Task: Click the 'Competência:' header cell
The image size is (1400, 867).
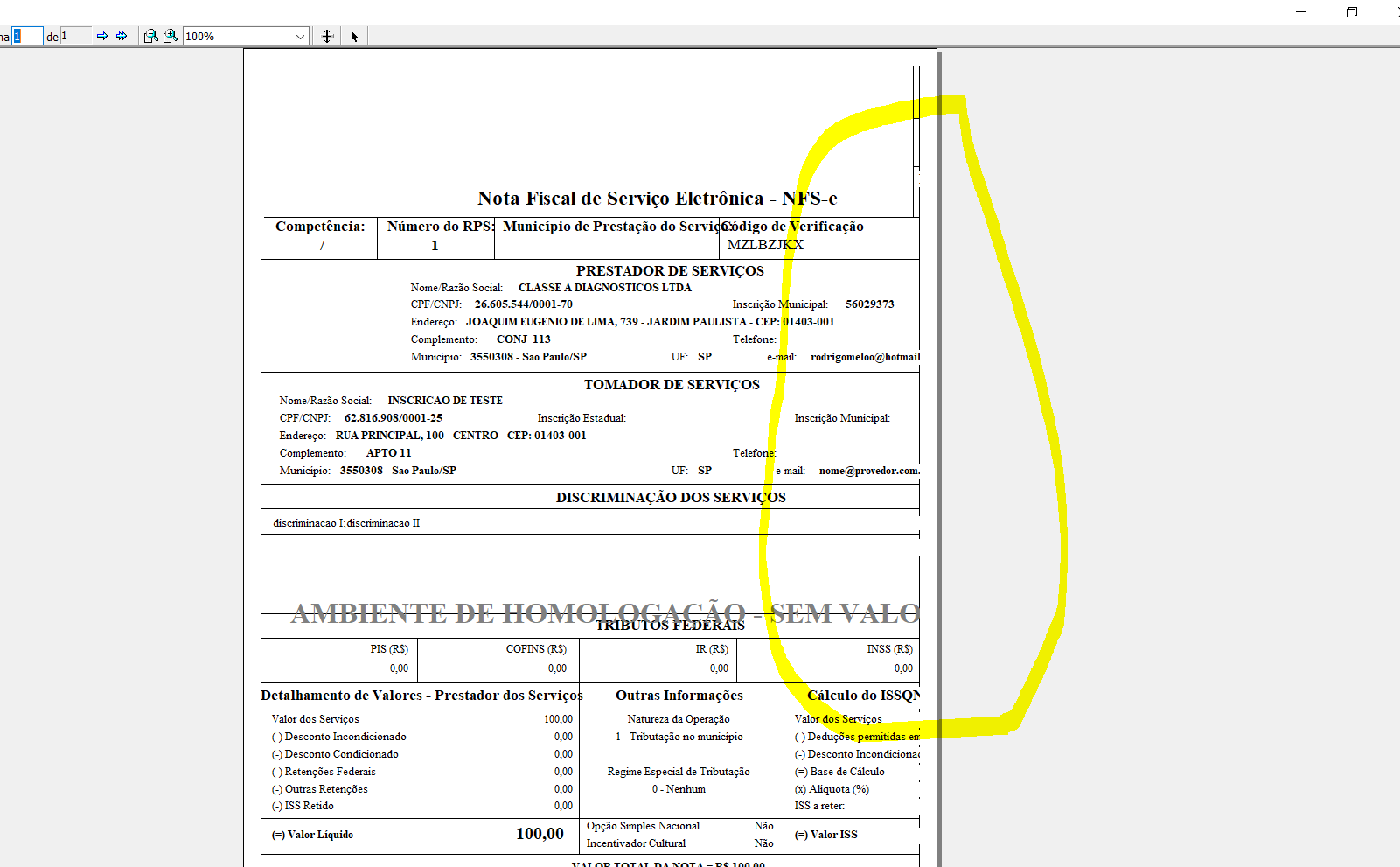Action: pyautogui.click(x=320, y=227)
